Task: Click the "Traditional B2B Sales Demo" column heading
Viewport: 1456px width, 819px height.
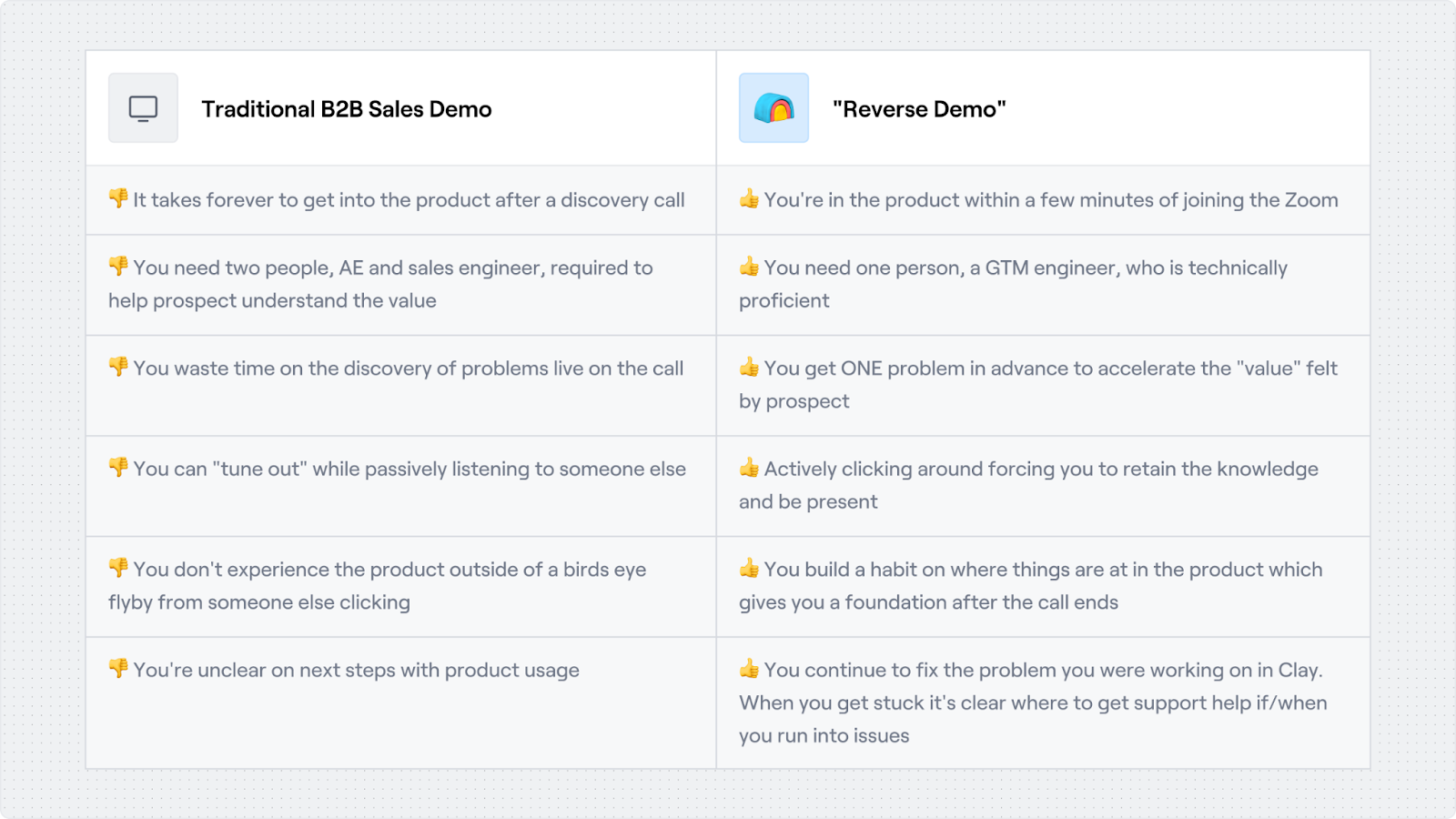Action: pyautogui.click(x=346, y=109)
